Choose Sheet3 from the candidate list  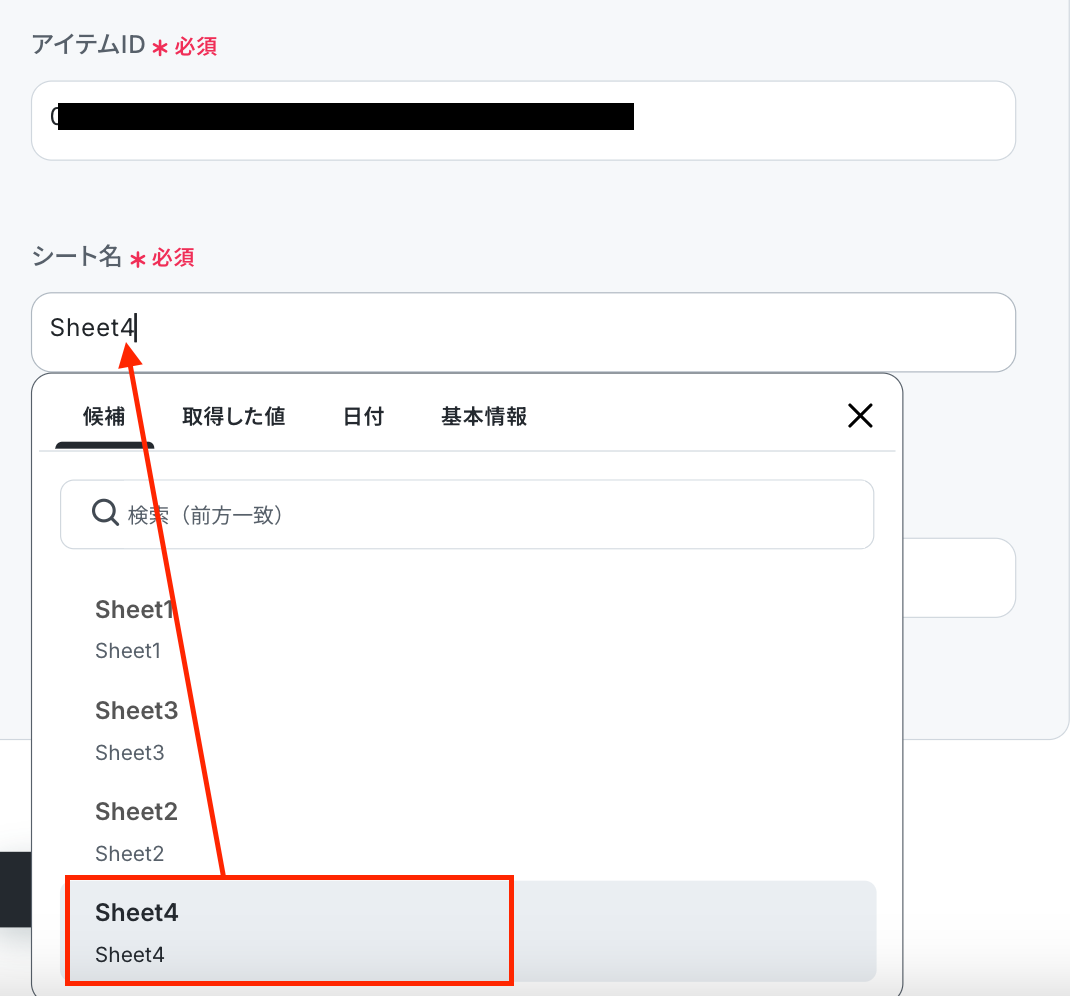coord(469,730)
